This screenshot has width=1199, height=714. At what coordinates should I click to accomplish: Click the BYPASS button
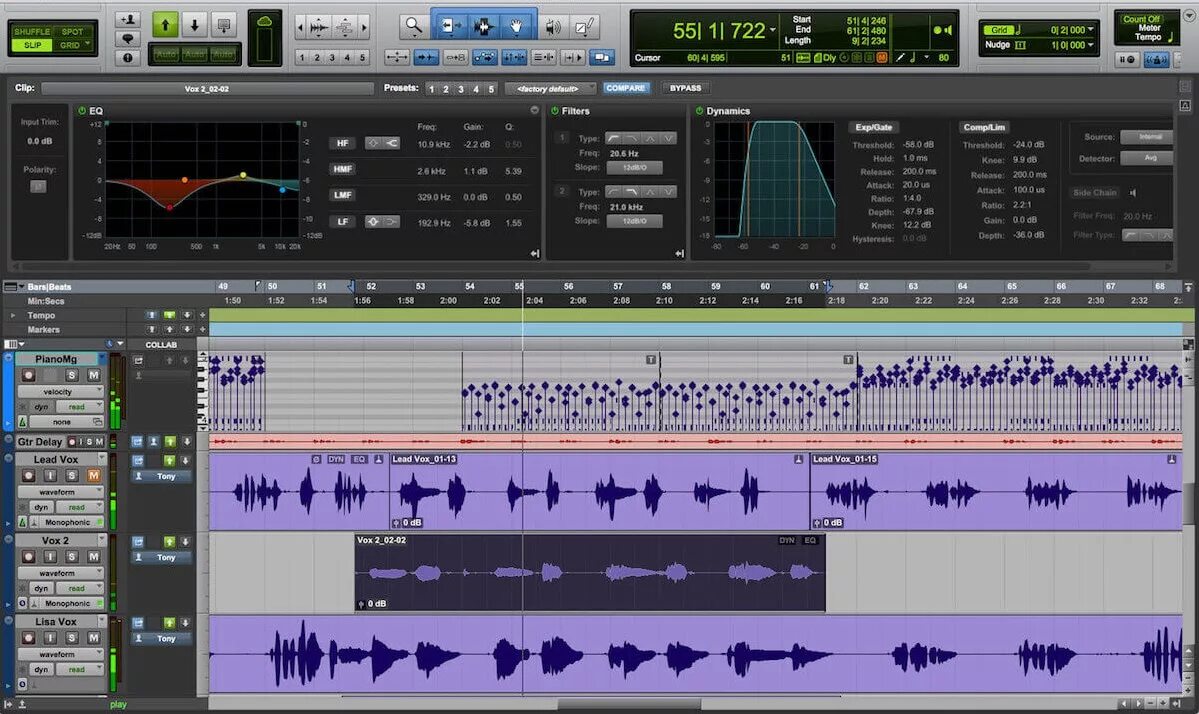tap(685, 88)
